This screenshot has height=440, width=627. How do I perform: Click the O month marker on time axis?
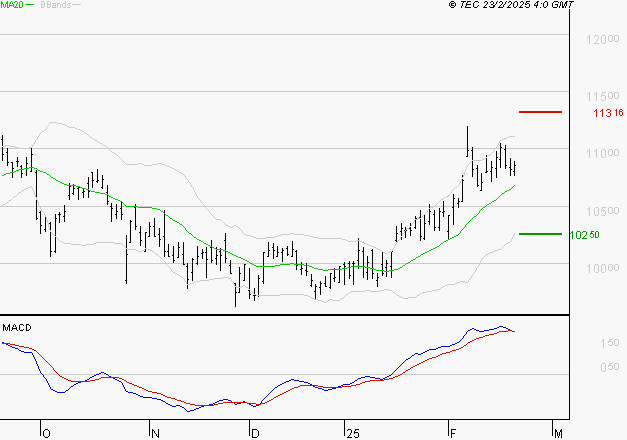[x=46, y=434]
